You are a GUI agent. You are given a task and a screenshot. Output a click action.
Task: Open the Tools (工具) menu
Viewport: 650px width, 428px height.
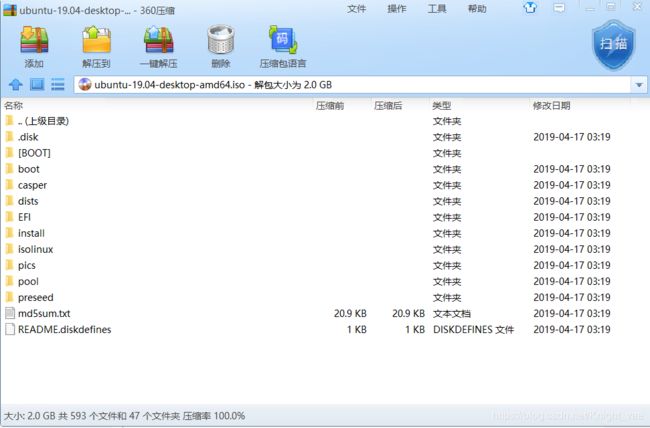click(x=437, y=9)
